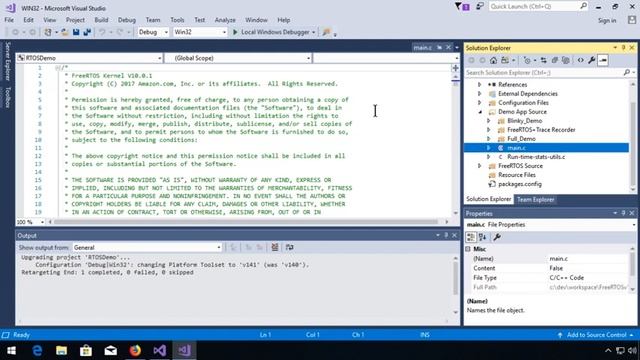
Task: Click the Categorized icon in Properties panel
Action: pos(471,237)
